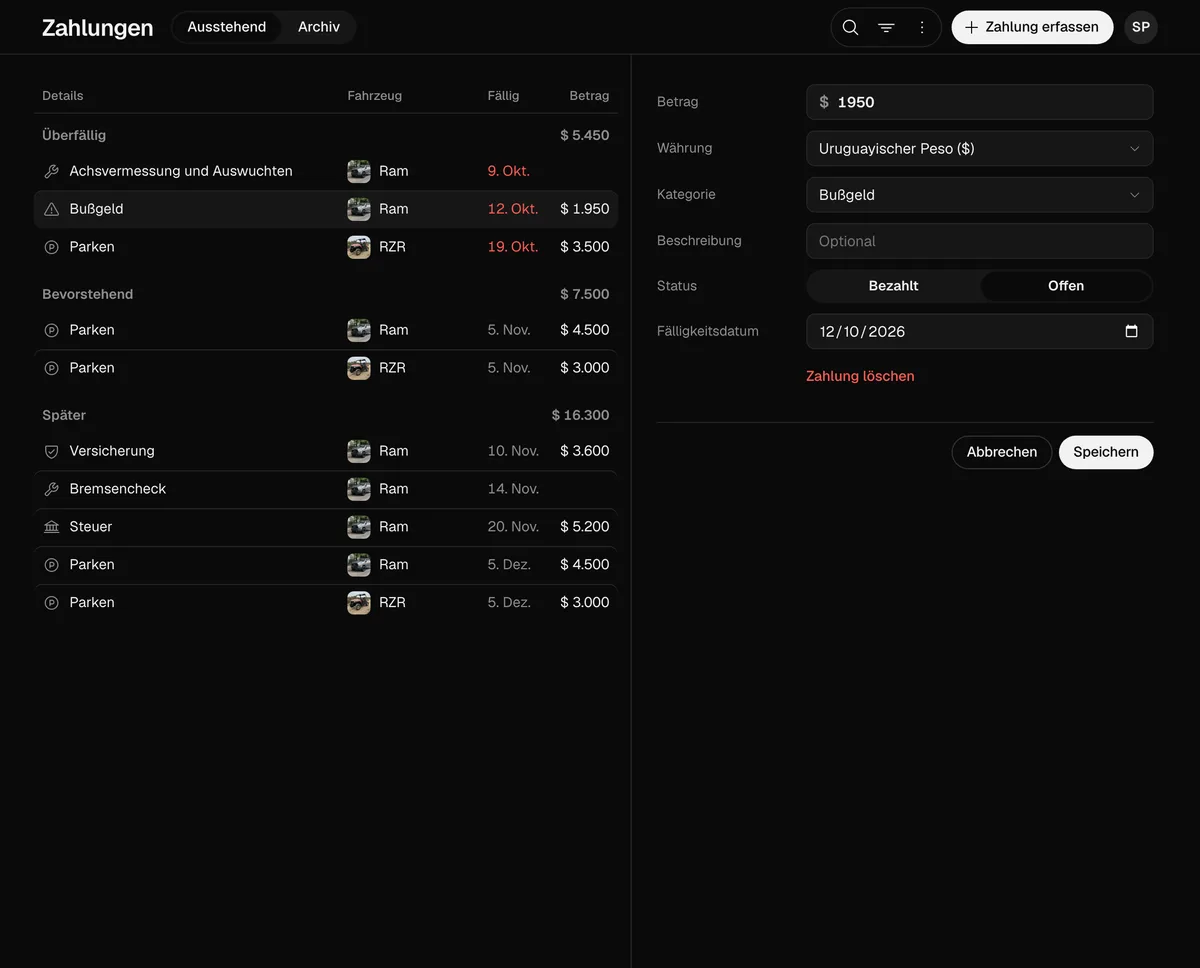1200x968 pixels.
Task: Focus the Beschreibung input field
Action: (x=980, y=241)
